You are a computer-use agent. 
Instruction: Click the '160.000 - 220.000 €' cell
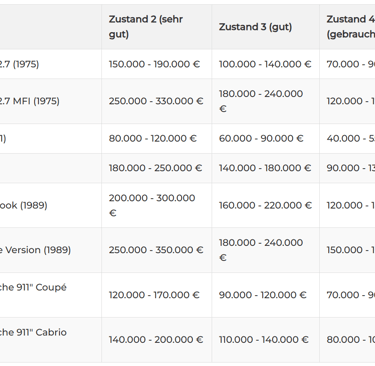265,205
